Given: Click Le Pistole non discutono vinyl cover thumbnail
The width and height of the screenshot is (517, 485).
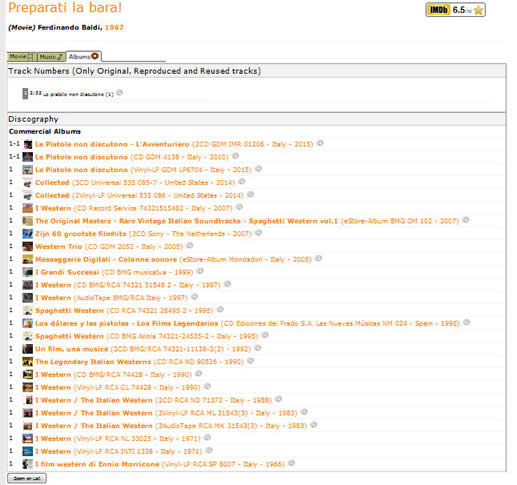Looking at the screenshot, I should pyautogui.click(x=28, y=170).
